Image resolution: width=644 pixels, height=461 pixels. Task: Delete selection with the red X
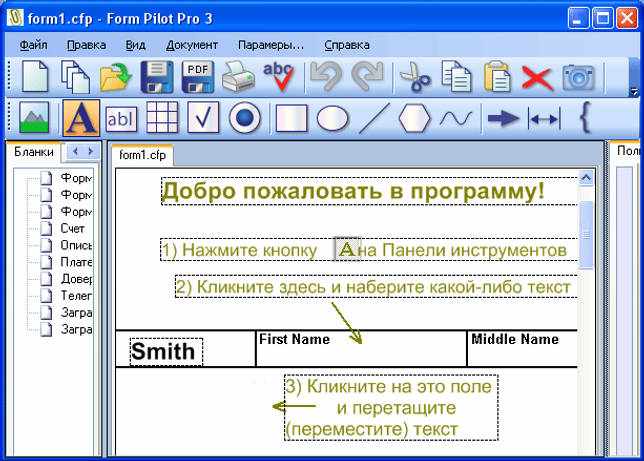537,78
